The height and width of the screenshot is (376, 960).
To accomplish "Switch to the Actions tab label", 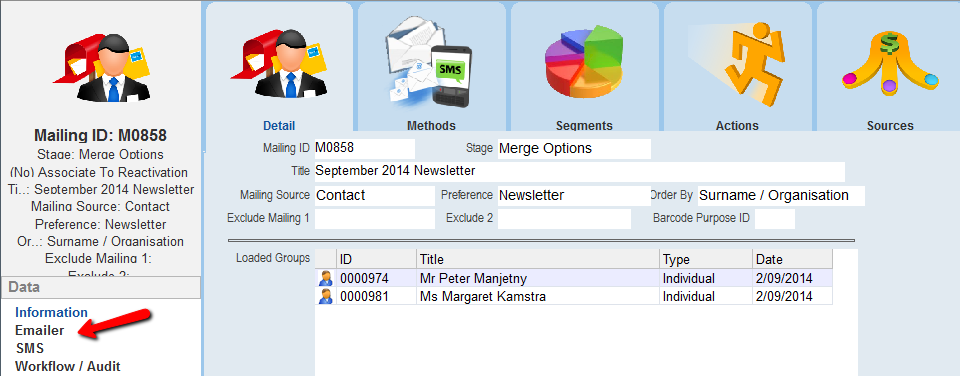I will (x=737, y=126).
